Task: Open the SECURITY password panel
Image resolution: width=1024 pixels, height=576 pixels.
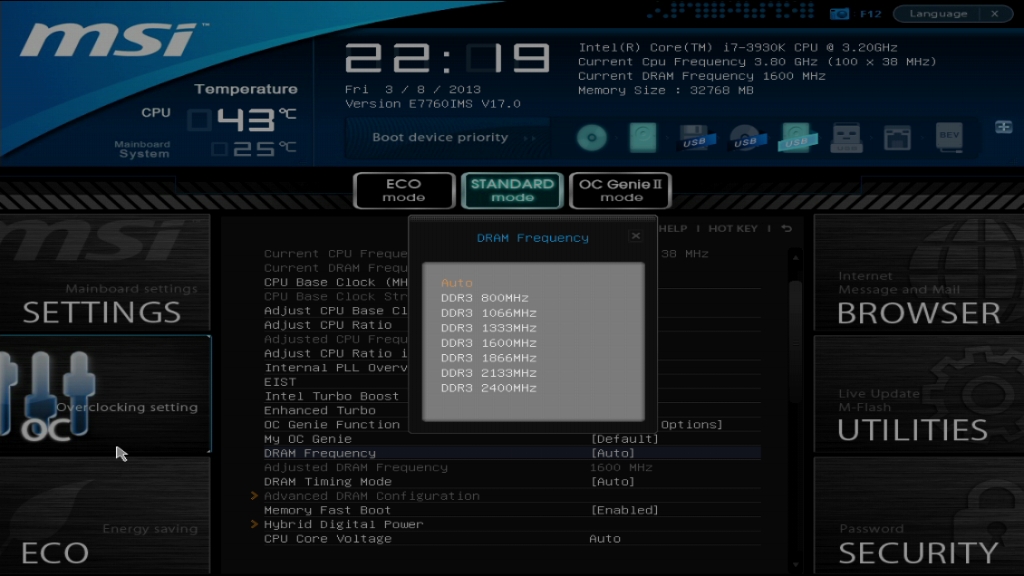Action: click(x=918, y=516)
